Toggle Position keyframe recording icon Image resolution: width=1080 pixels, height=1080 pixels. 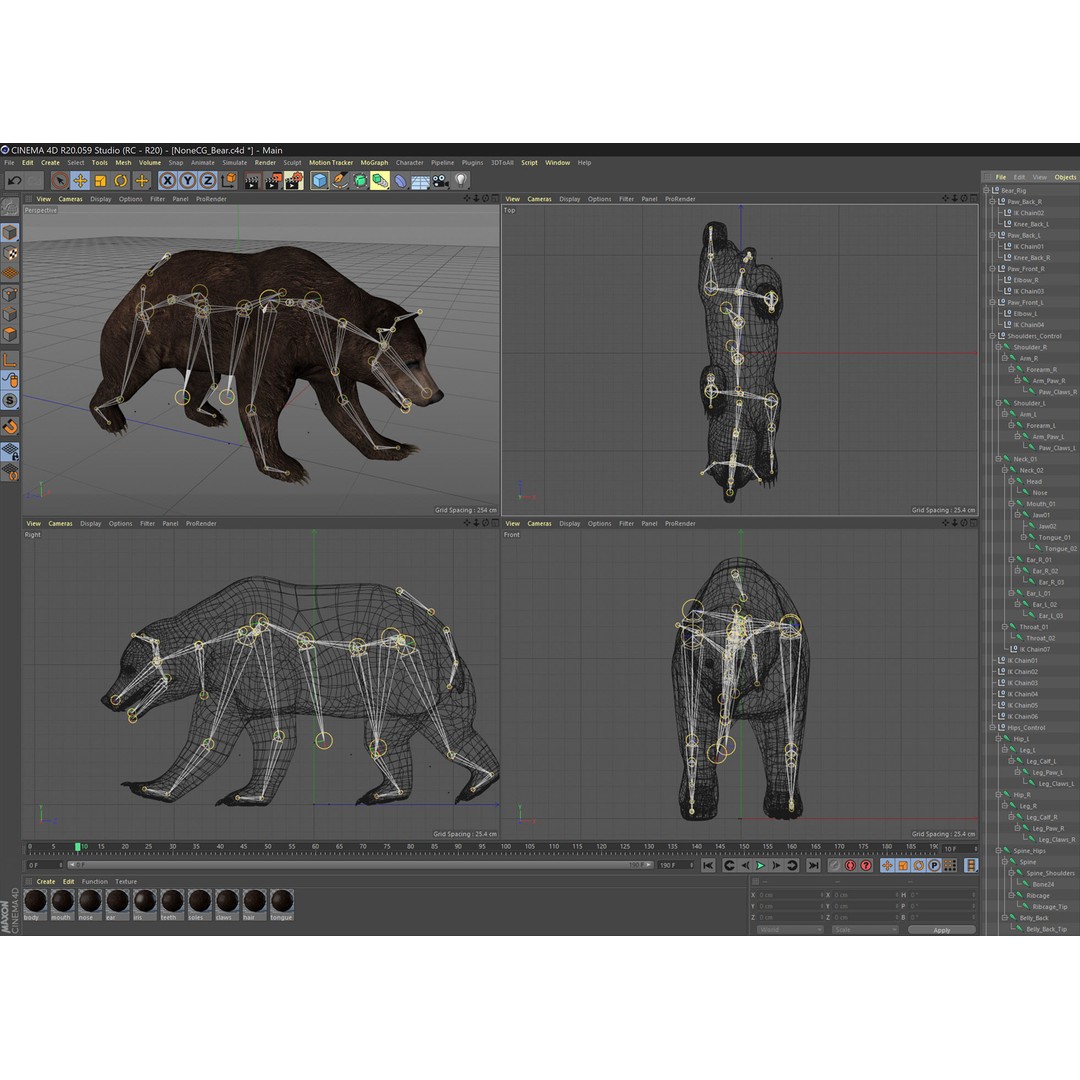tap(887, 865)
